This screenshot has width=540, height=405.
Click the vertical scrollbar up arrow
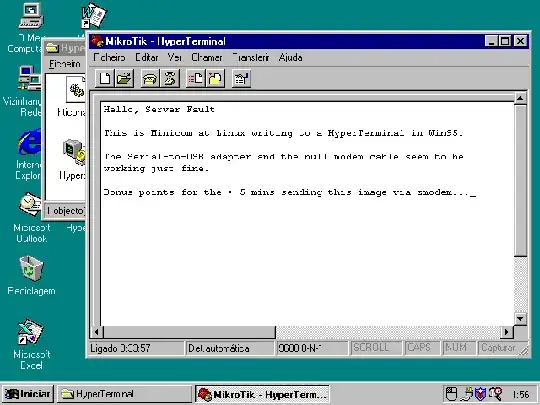[x=520, y=98]
